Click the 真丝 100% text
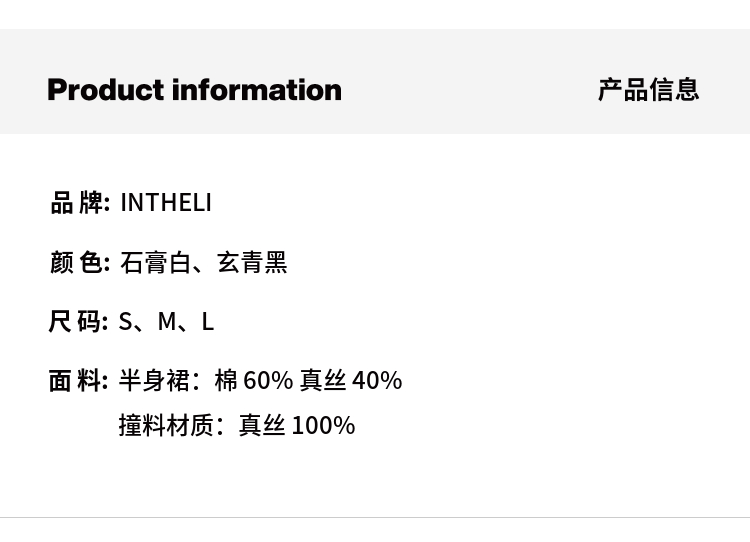 297,426
